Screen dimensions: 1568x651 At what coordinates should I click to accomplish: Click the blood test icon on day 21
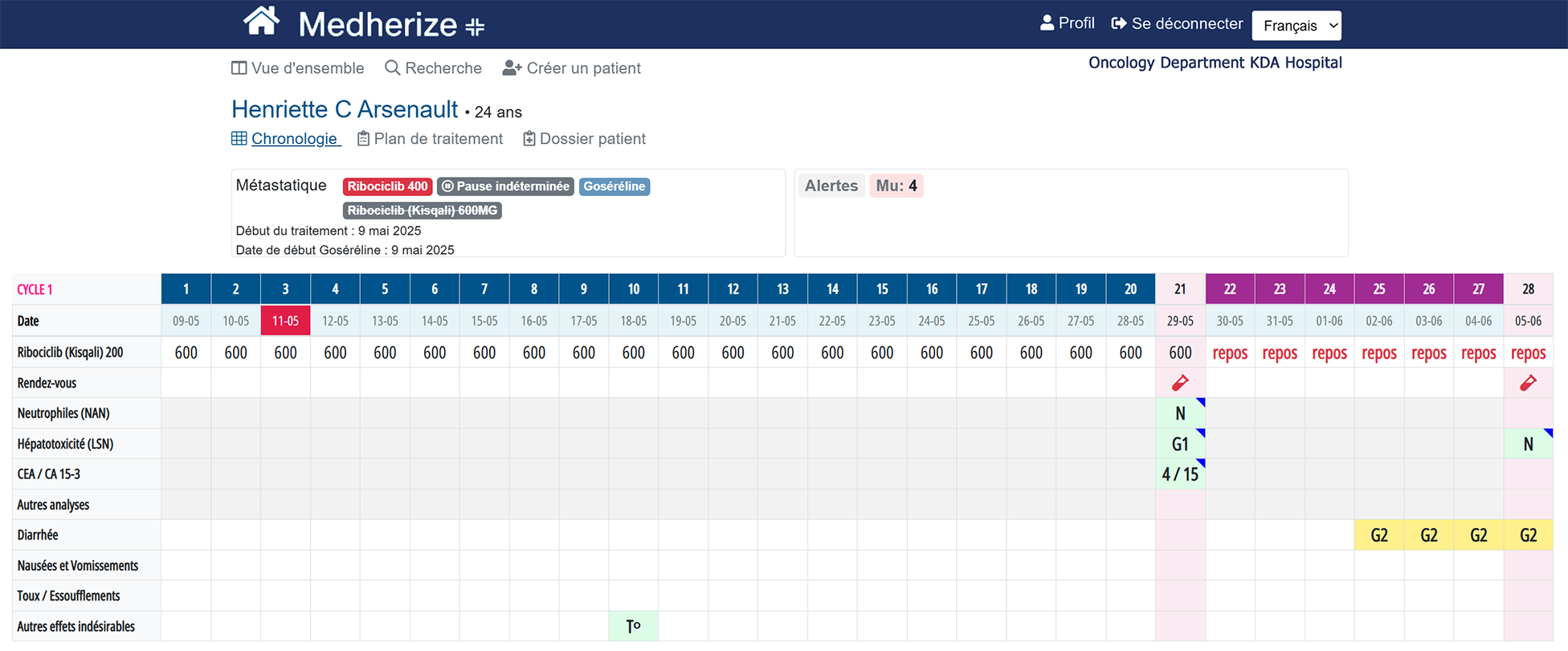(1180, 383)
